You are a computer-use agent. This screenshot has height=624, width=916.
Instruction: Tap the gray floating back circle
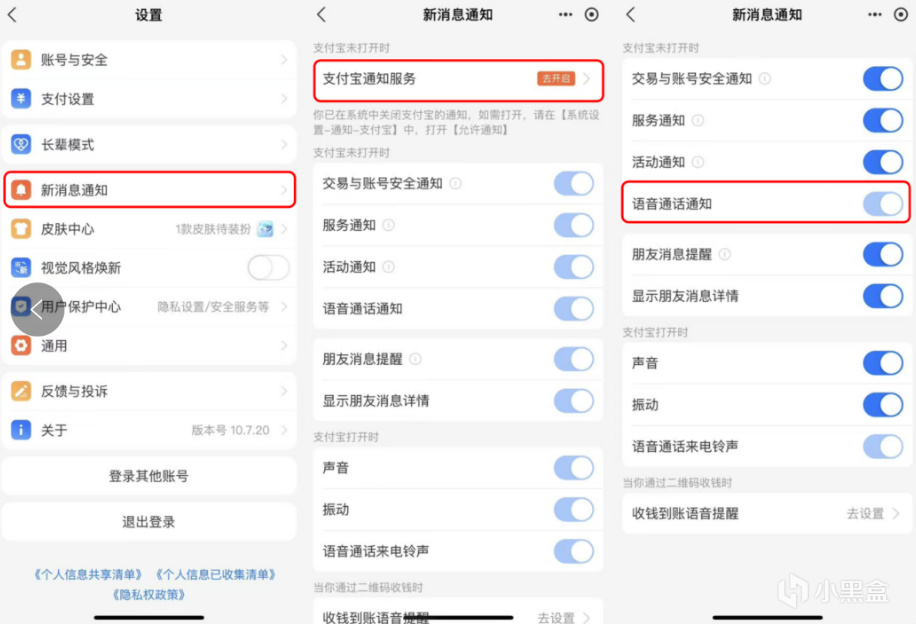pos(37,309)
